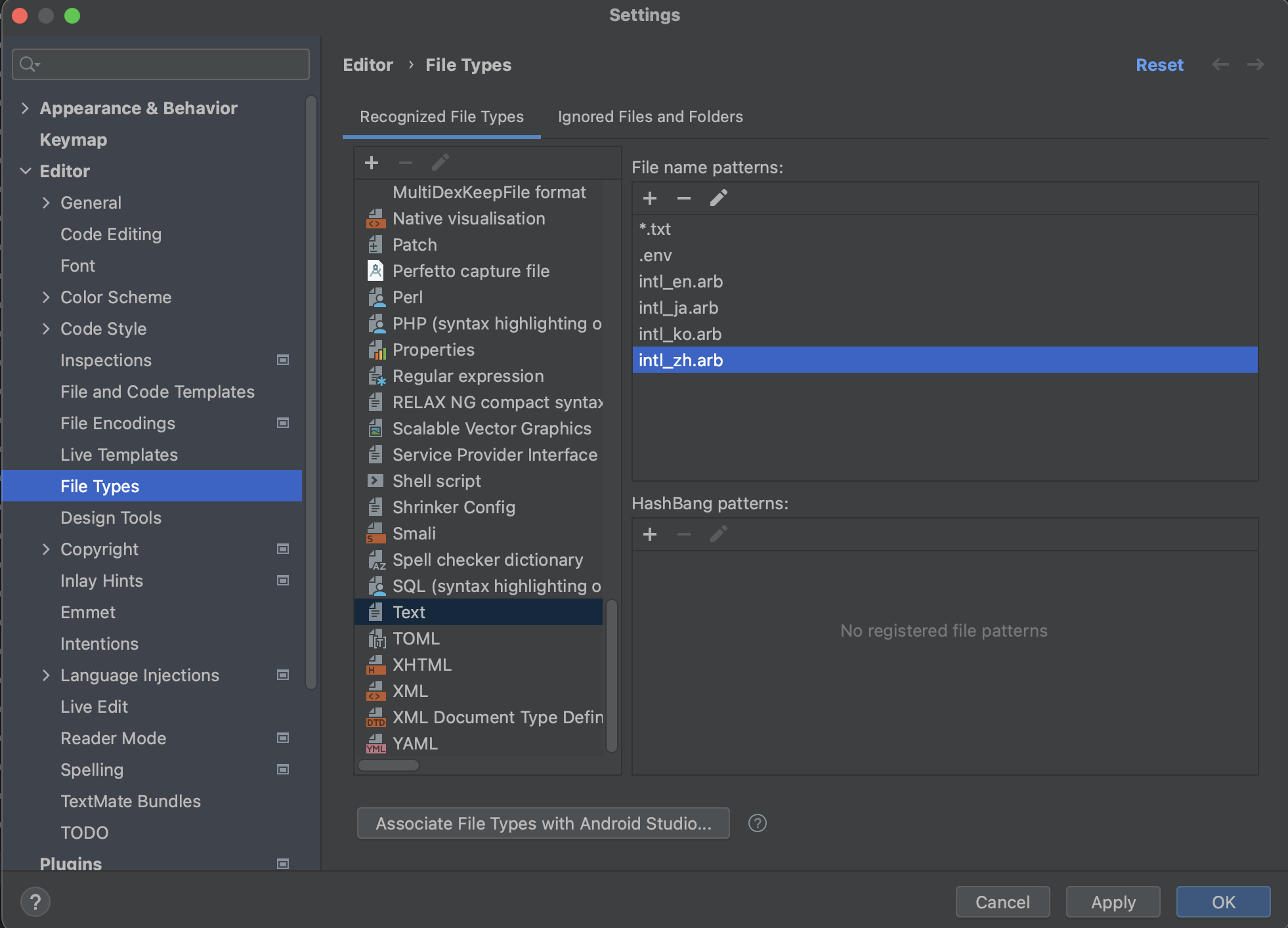Click the Reset link
The width and height of the screenshot is (1288, 928).
[x=1159, y=65]
